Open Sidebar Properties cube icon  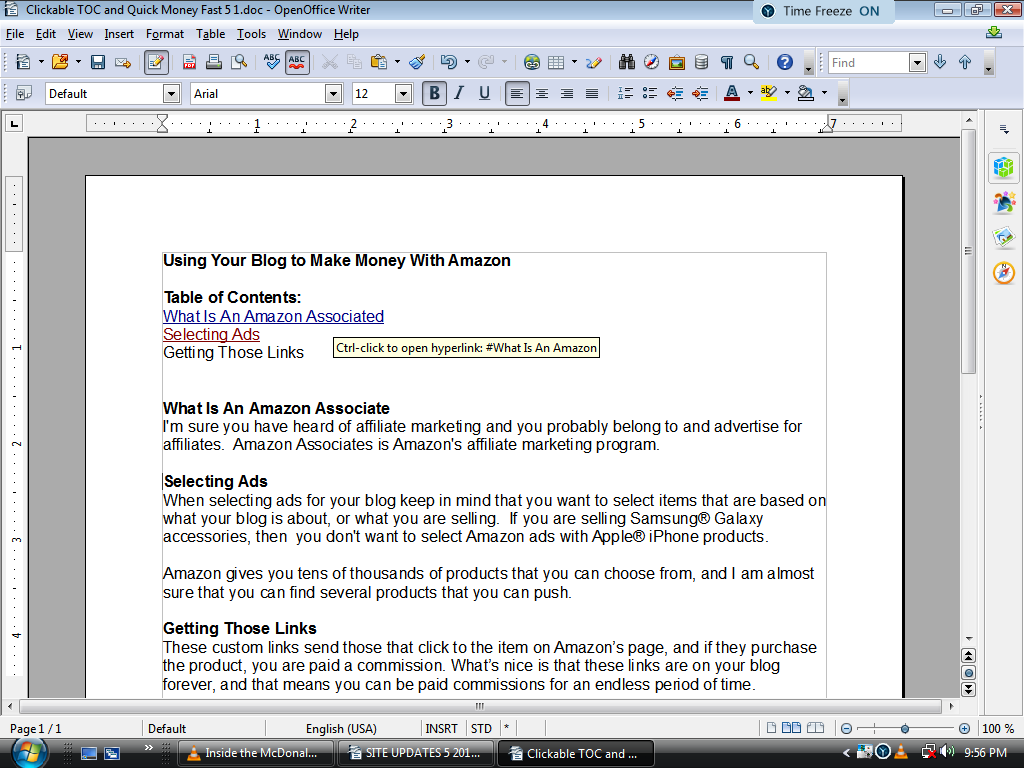coord(1004,168)
